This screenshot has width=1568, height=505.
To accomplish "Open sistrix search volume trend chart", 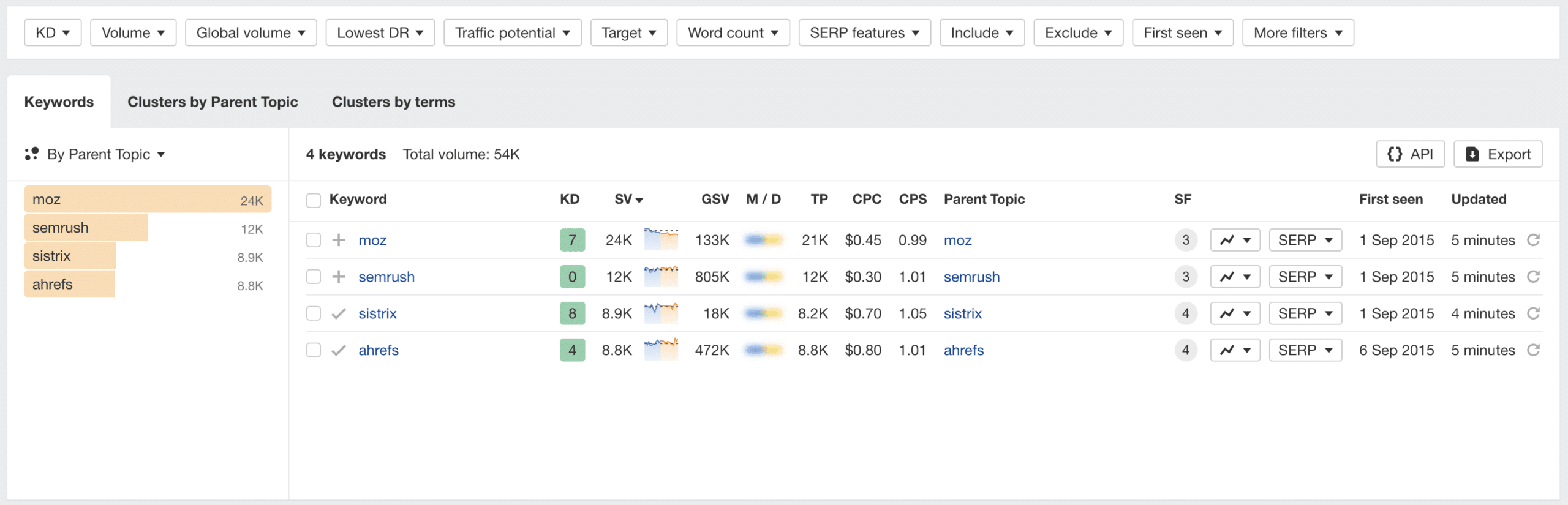I will point(661,312).
